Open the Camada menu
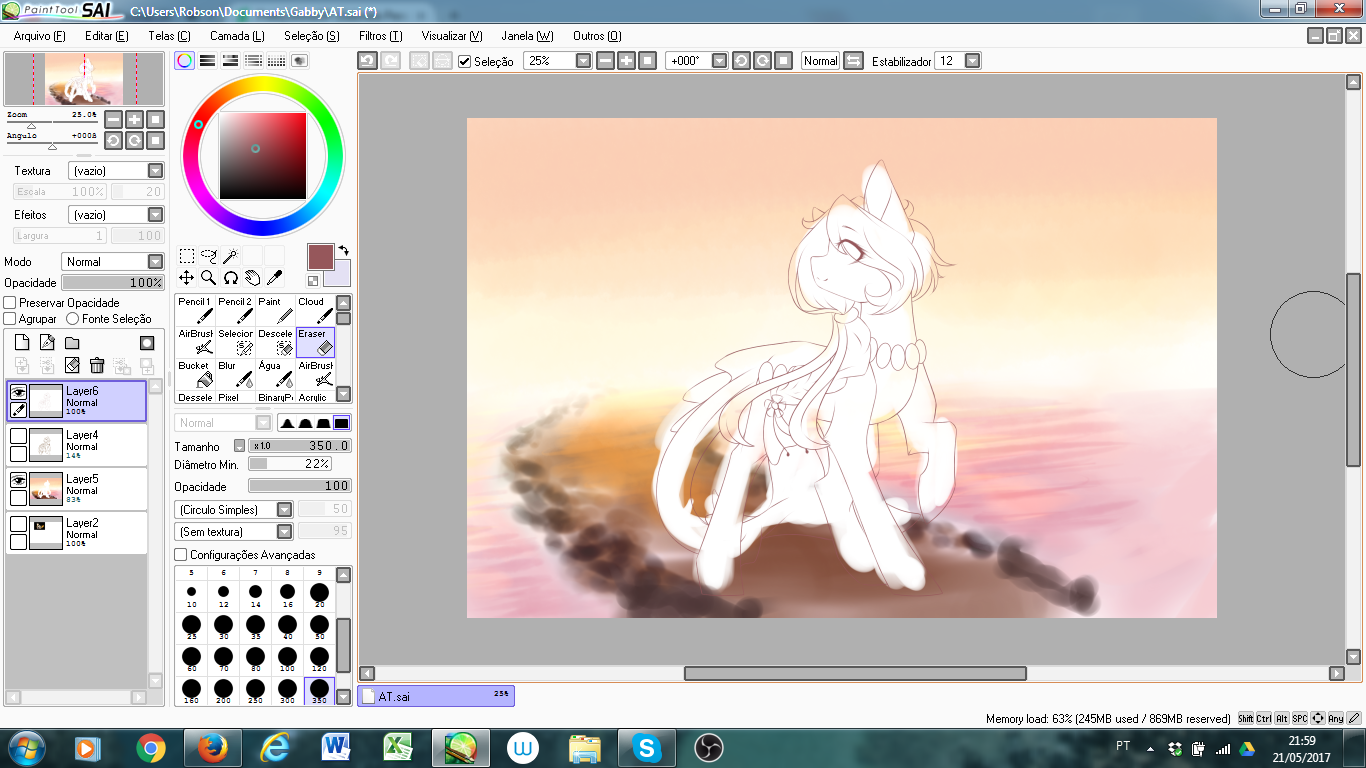The height and width of the screenshot is (768, 1366). (x=237, y=36)
